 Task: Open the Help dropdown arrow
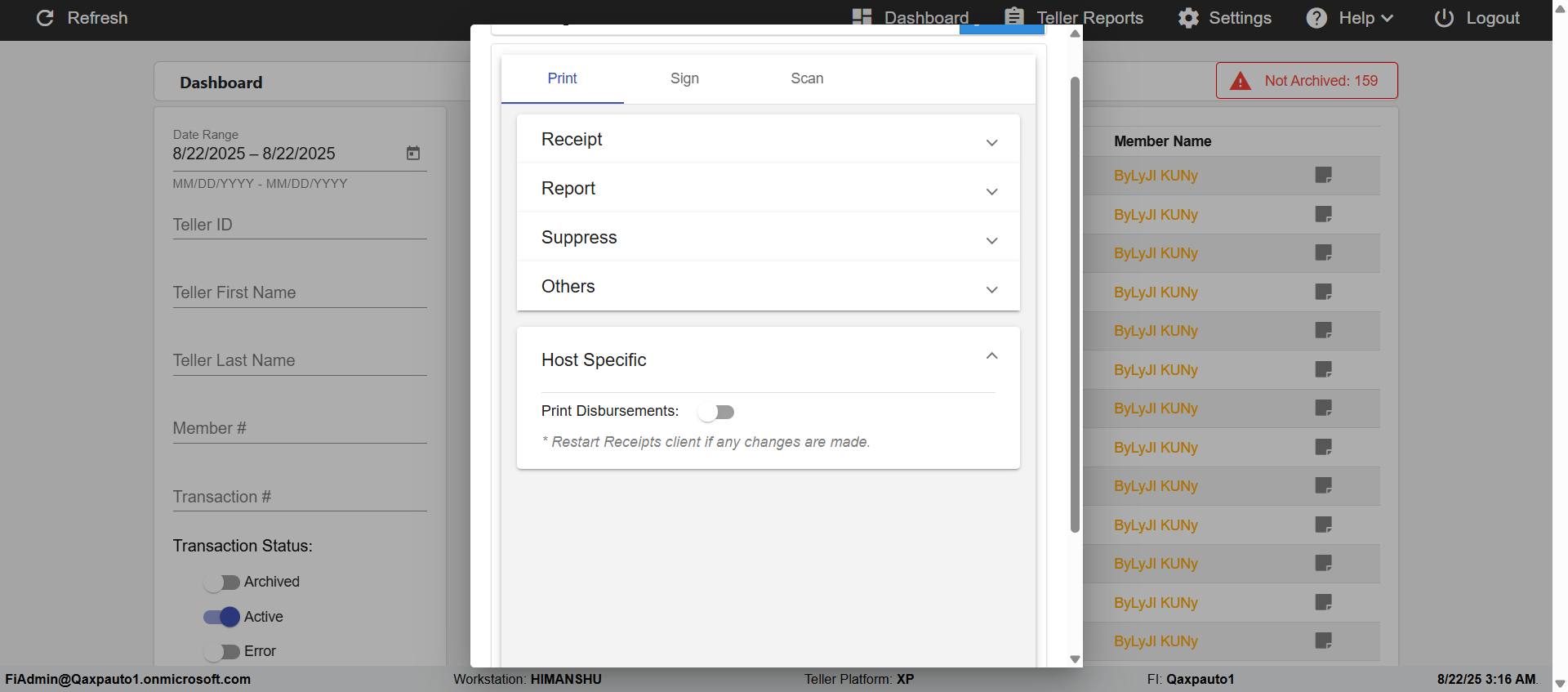[1387, 18]
